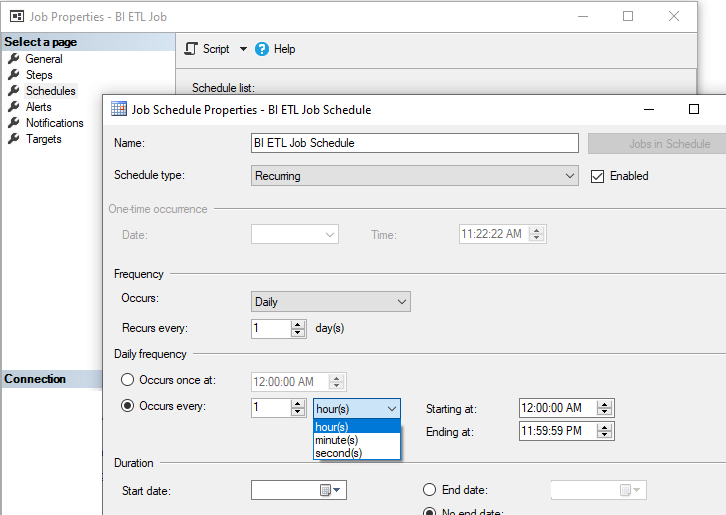This screenshot has width=726, height=515.
Task: Increase the Occurs every interval value
Action: click(x=298, y=404)
